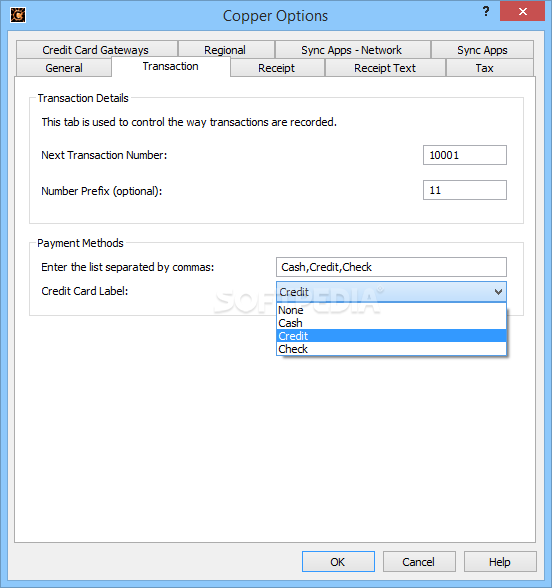Open the Receipt tab

277,68
